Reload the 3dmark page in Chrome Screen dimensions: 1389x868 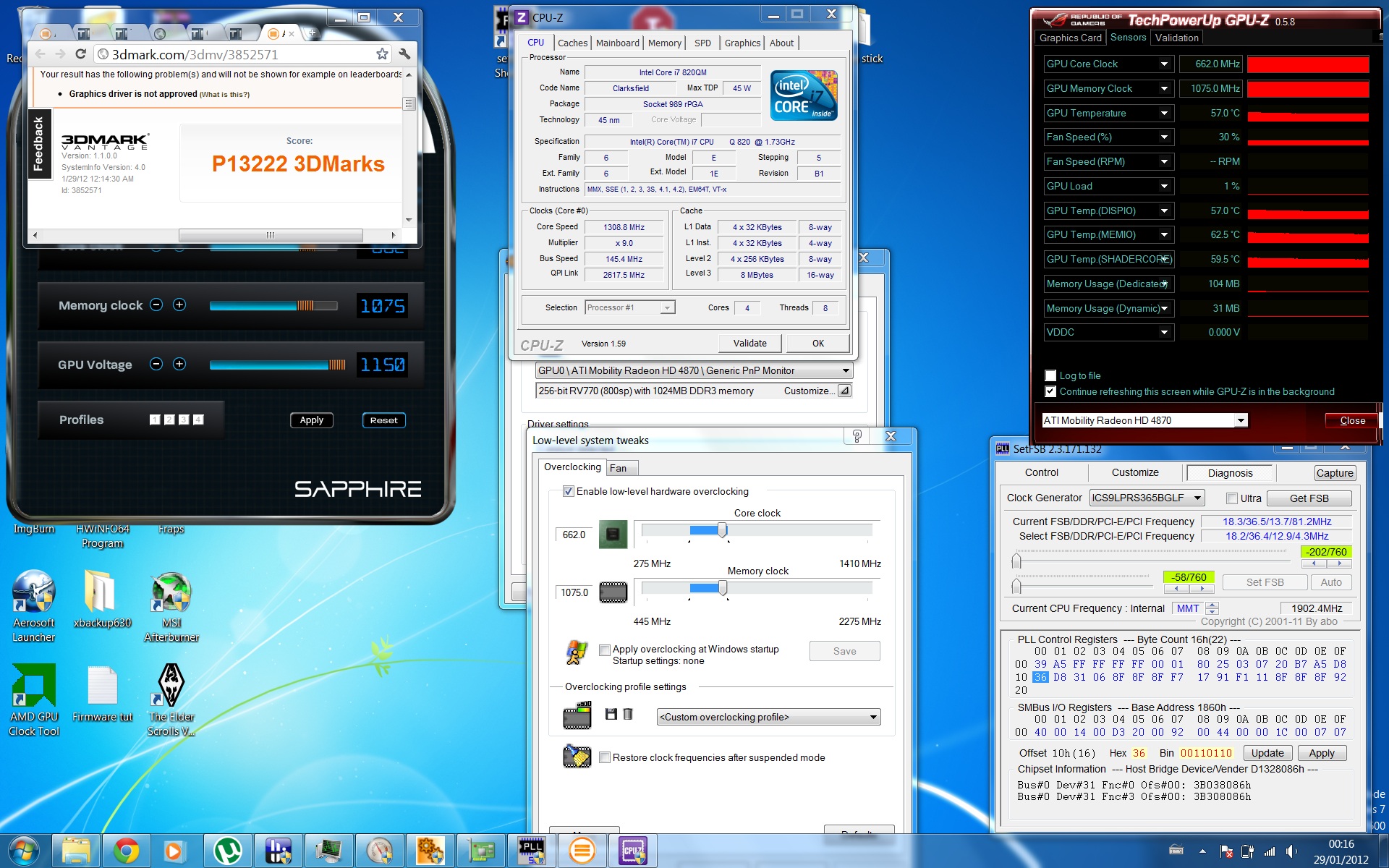click(81, 54)
